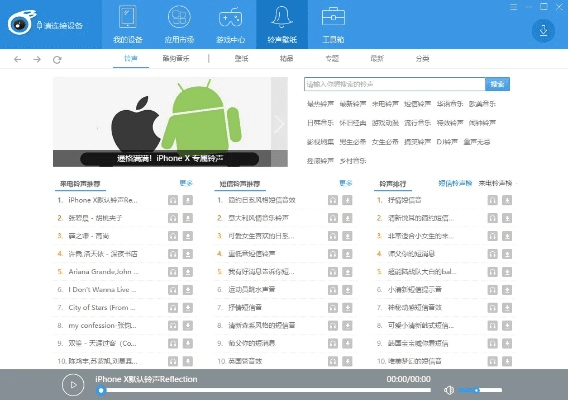The image size is (568, 400).
Task: Open the 应用市场 app market section
Action: [x=179, y=24]
